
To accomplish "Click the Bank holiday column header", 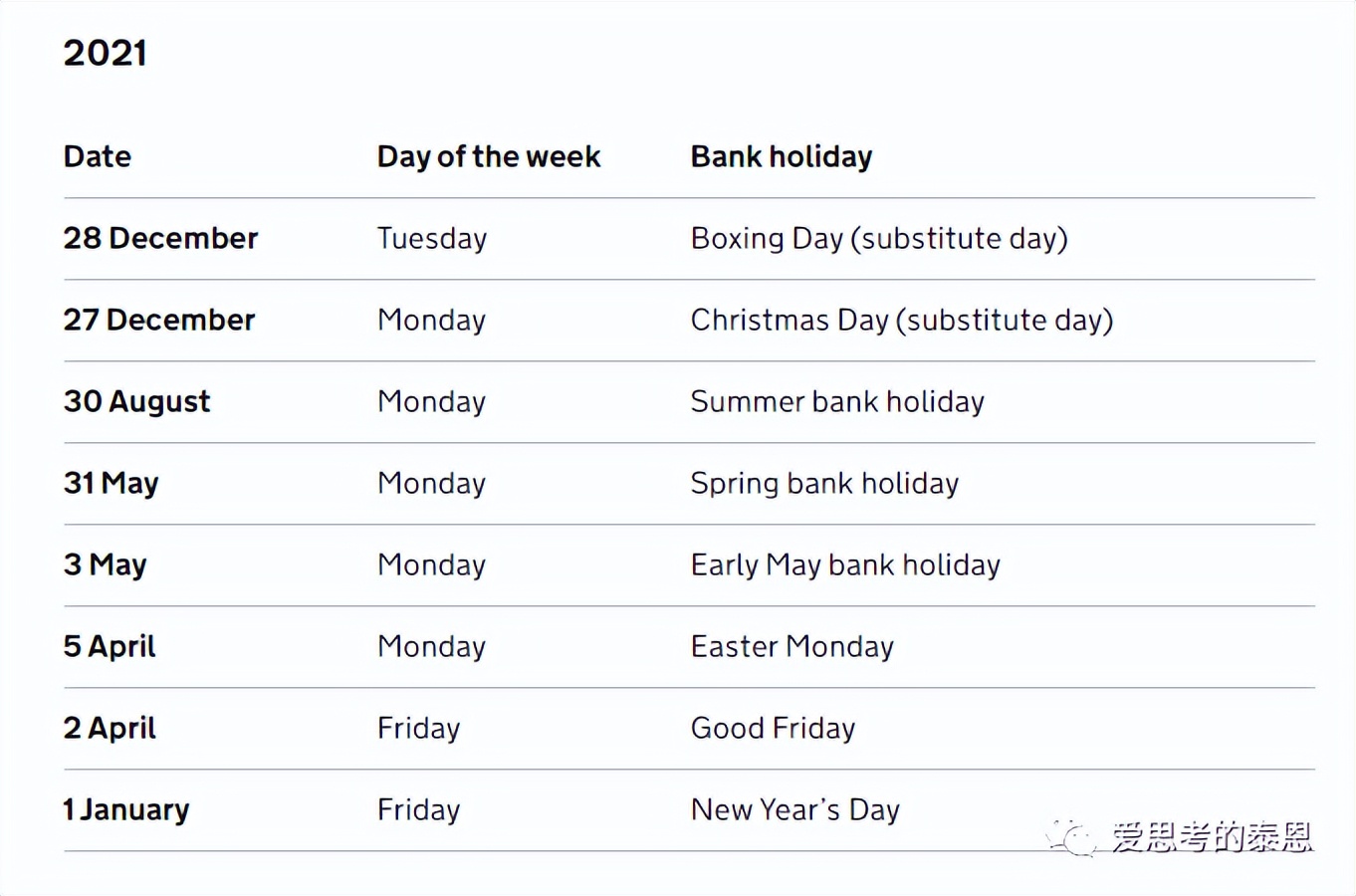I will click(x=782, y=156).
